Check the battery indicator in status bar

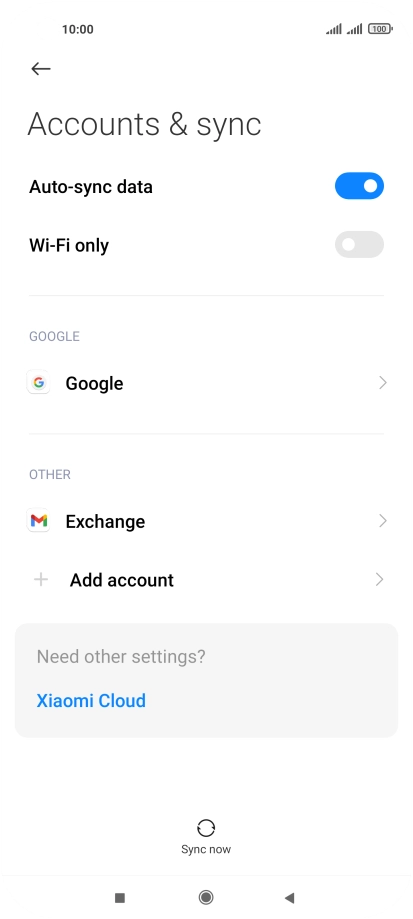point(381,29)
